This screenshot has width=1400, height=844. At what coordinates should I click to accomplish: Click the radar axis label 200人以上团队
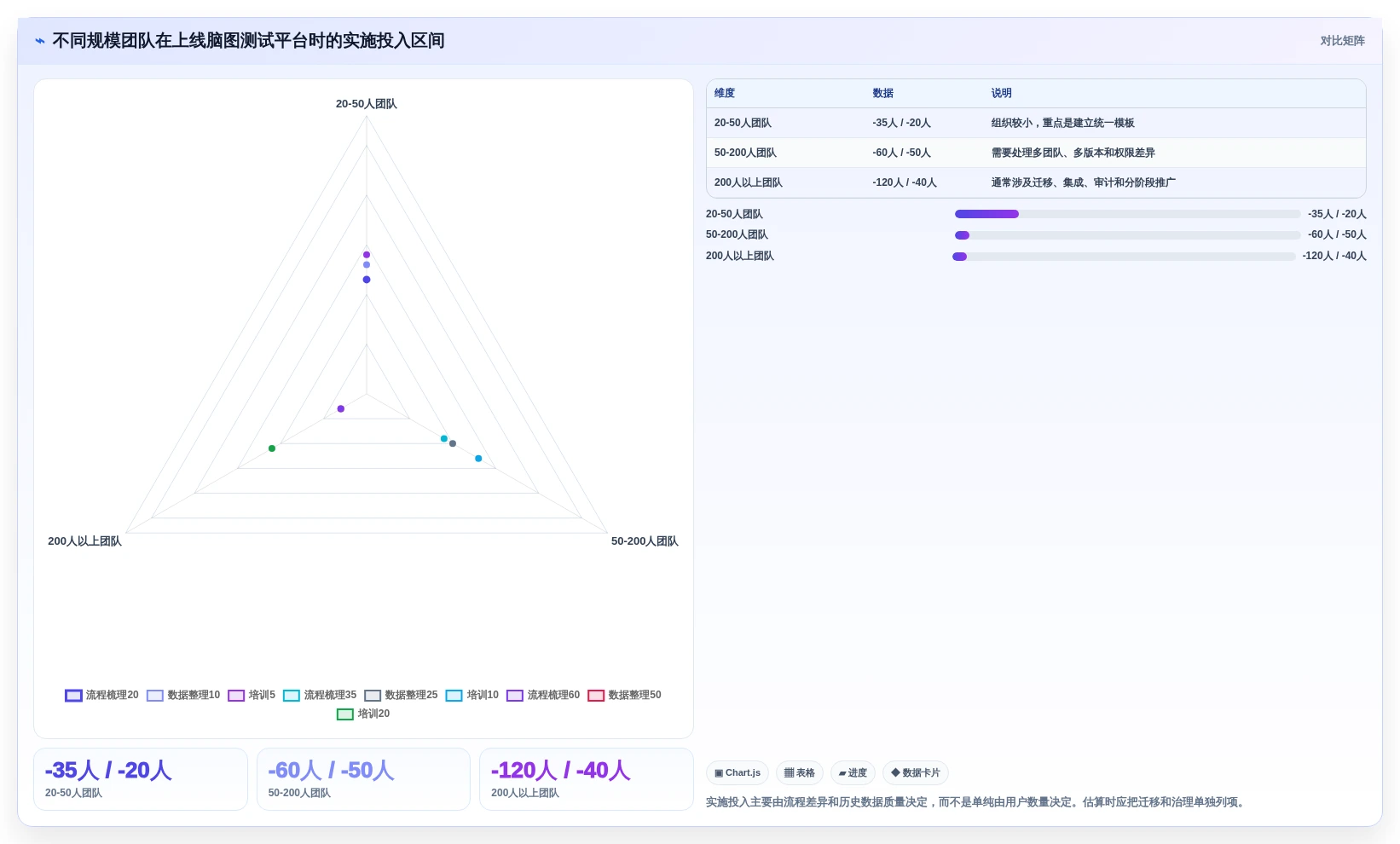pos(84,541)
